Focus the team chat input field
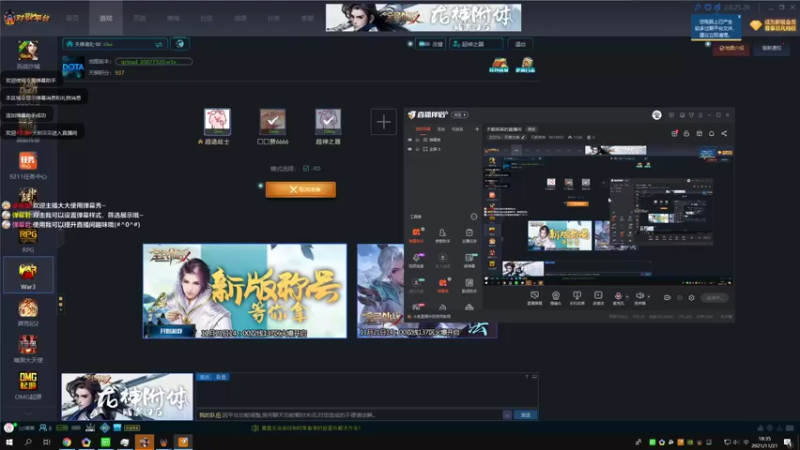 [349, 415]
